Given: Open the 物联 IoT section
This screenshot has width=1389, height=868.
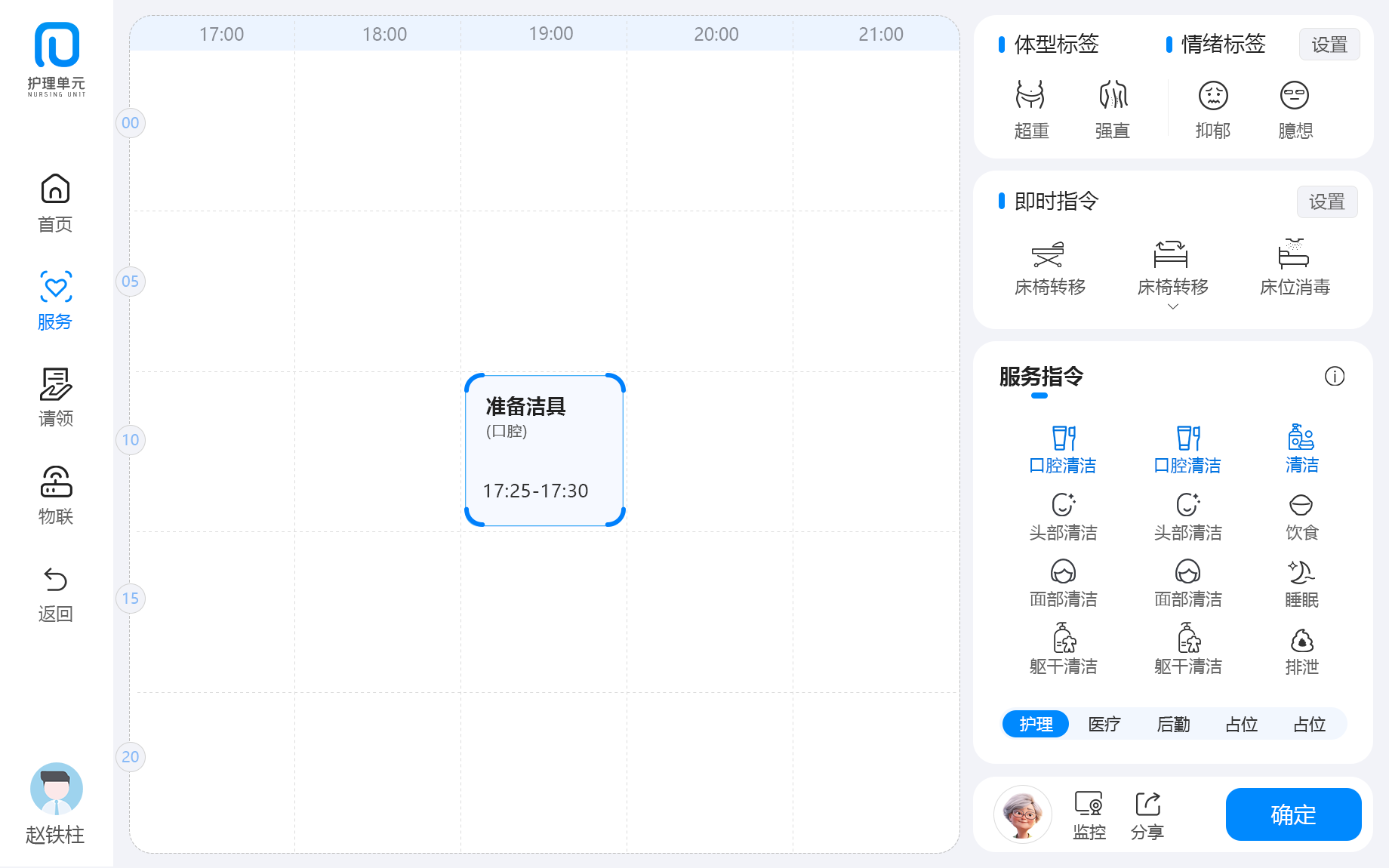Looking at the screenshot, I should (55, 483).
